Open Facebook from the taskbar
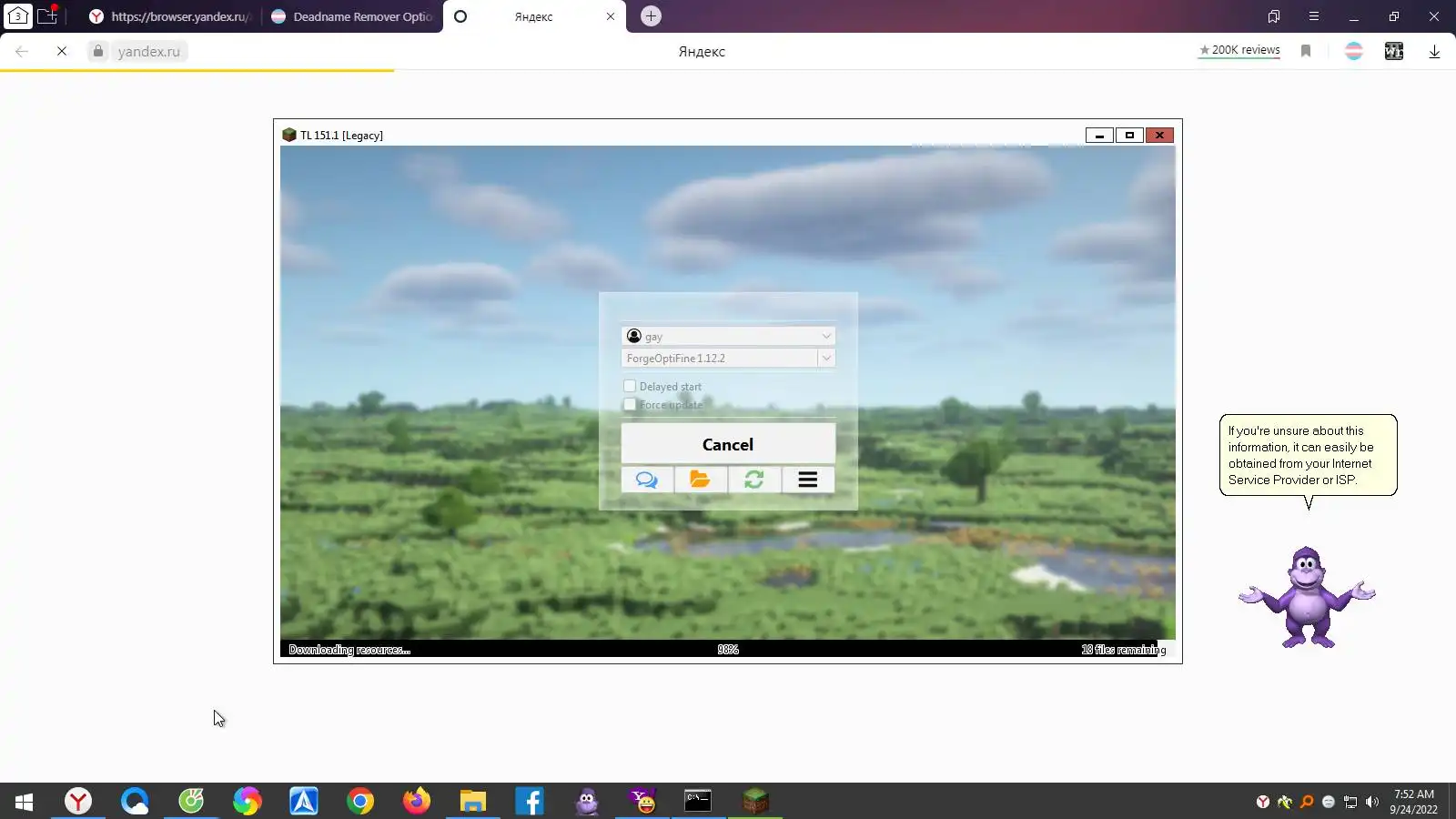The image size is (1456, 819). (x=530, y=801)
